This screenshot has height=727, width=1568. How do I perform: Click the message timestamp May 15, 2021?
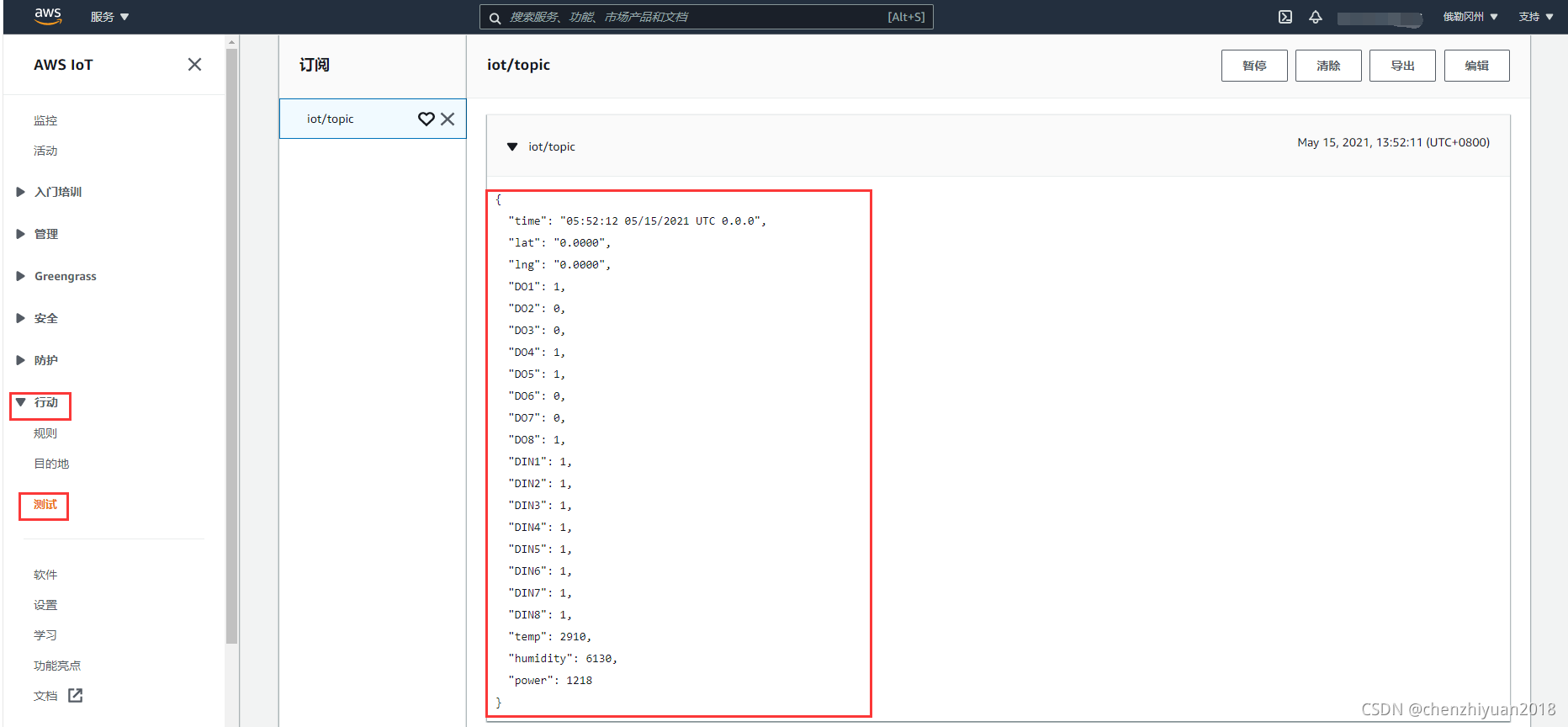pyautogui.click(x=1393, y=142)
